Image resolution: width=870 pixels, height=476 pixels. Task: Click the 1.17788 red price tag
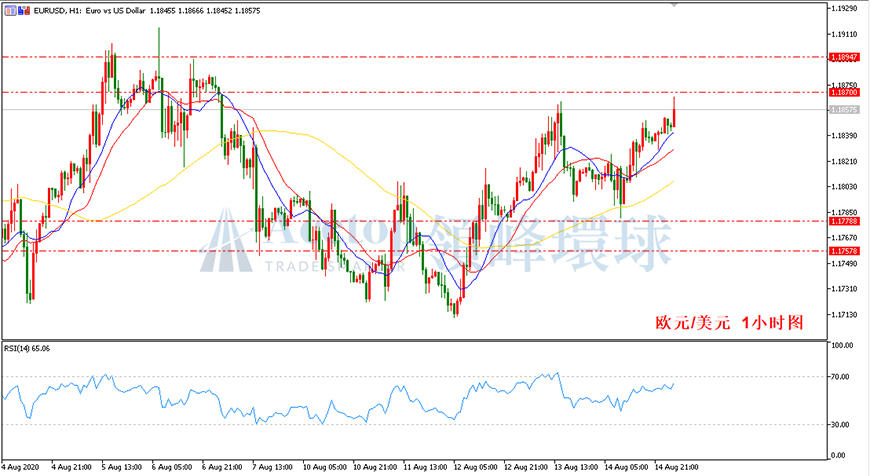pos(844,221)
